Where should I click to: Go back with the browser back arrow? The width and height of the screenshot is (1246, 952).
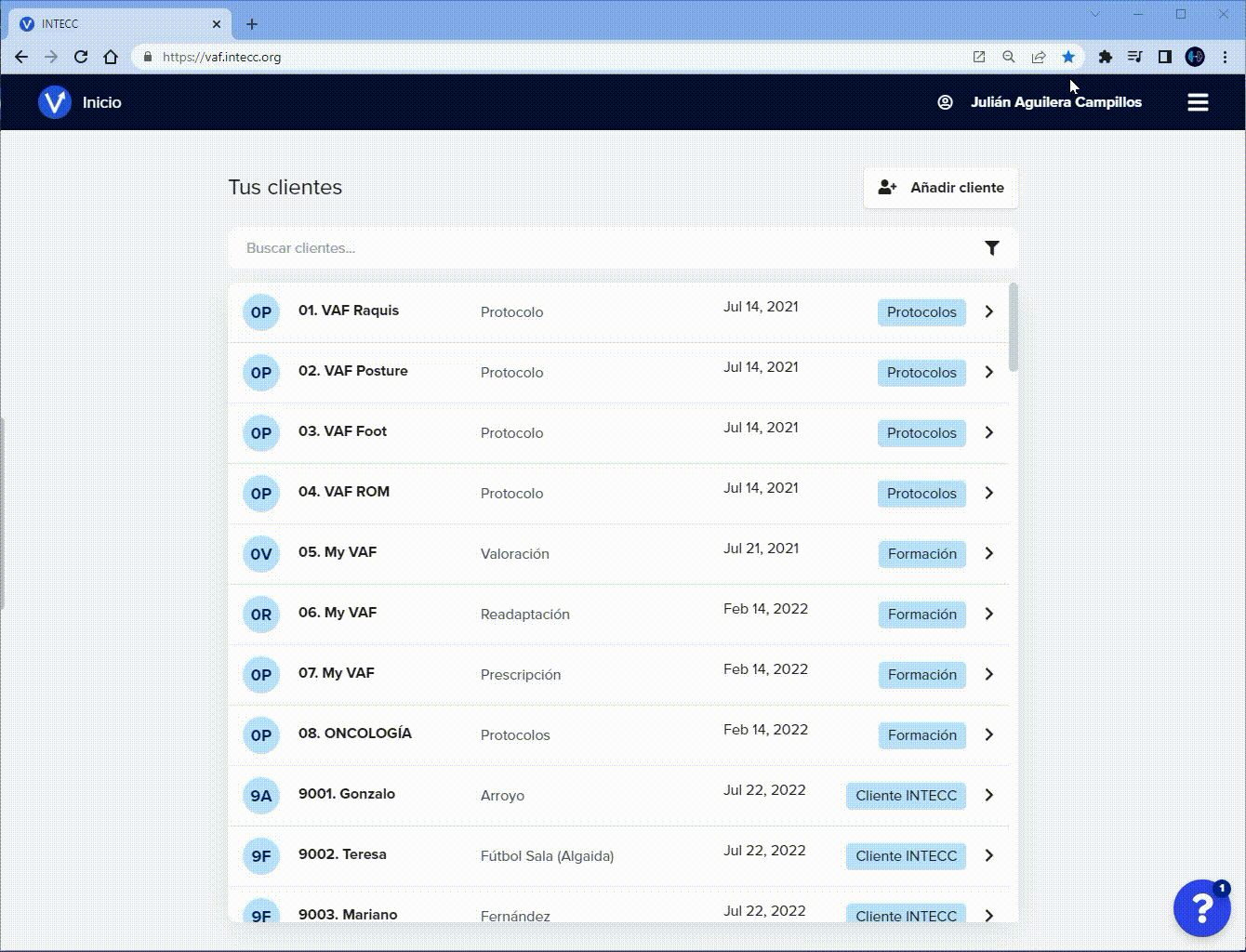pyautogui.click(x=21, y=57)
